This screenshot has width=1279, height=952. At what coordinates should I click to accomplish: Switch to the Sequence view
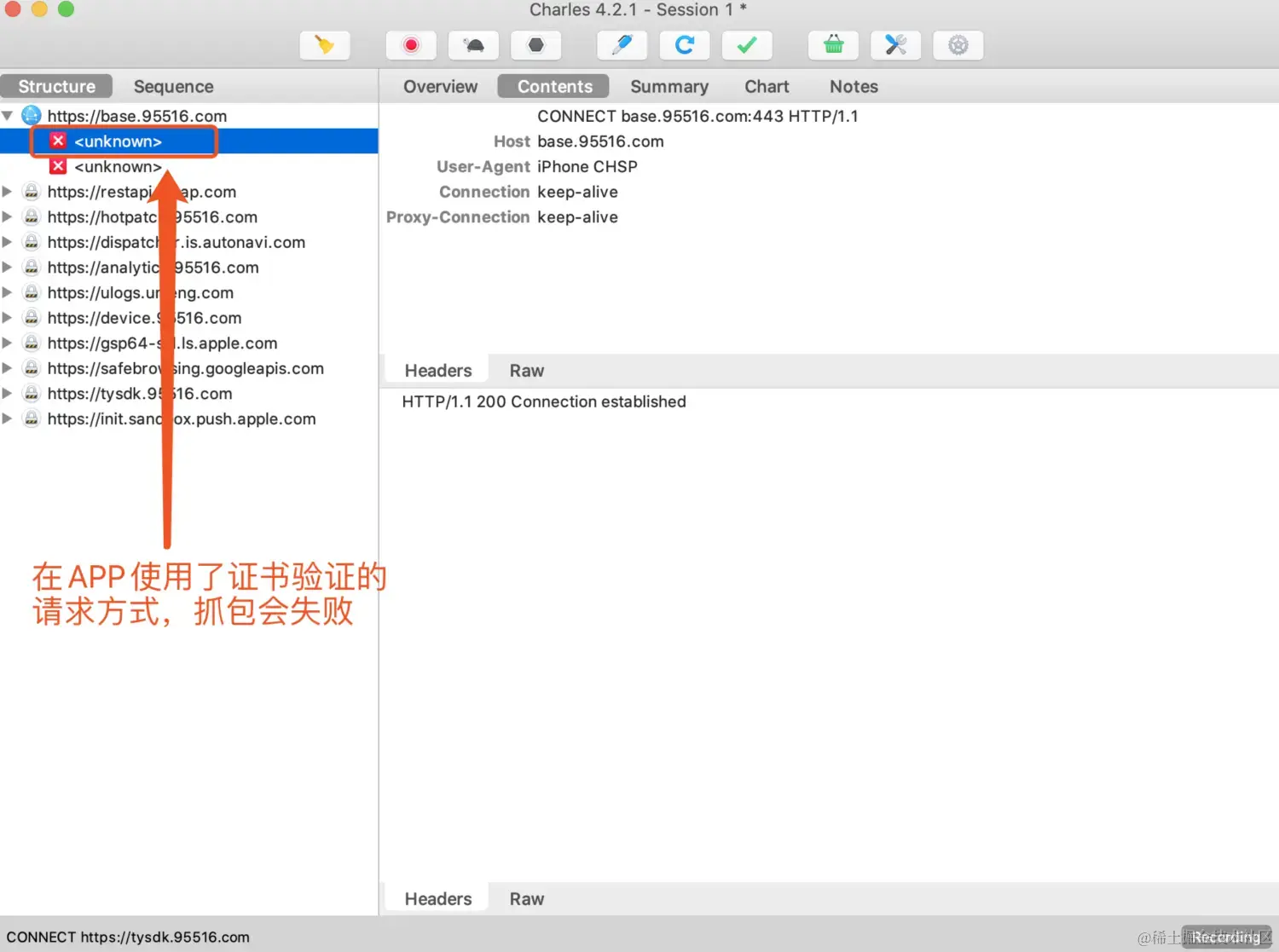(x=173, y=86)
